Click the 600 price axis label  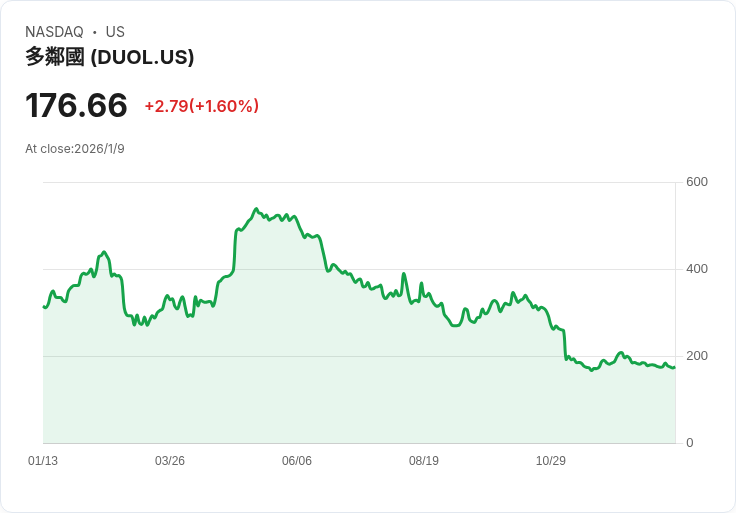click(x=697, y=182)
